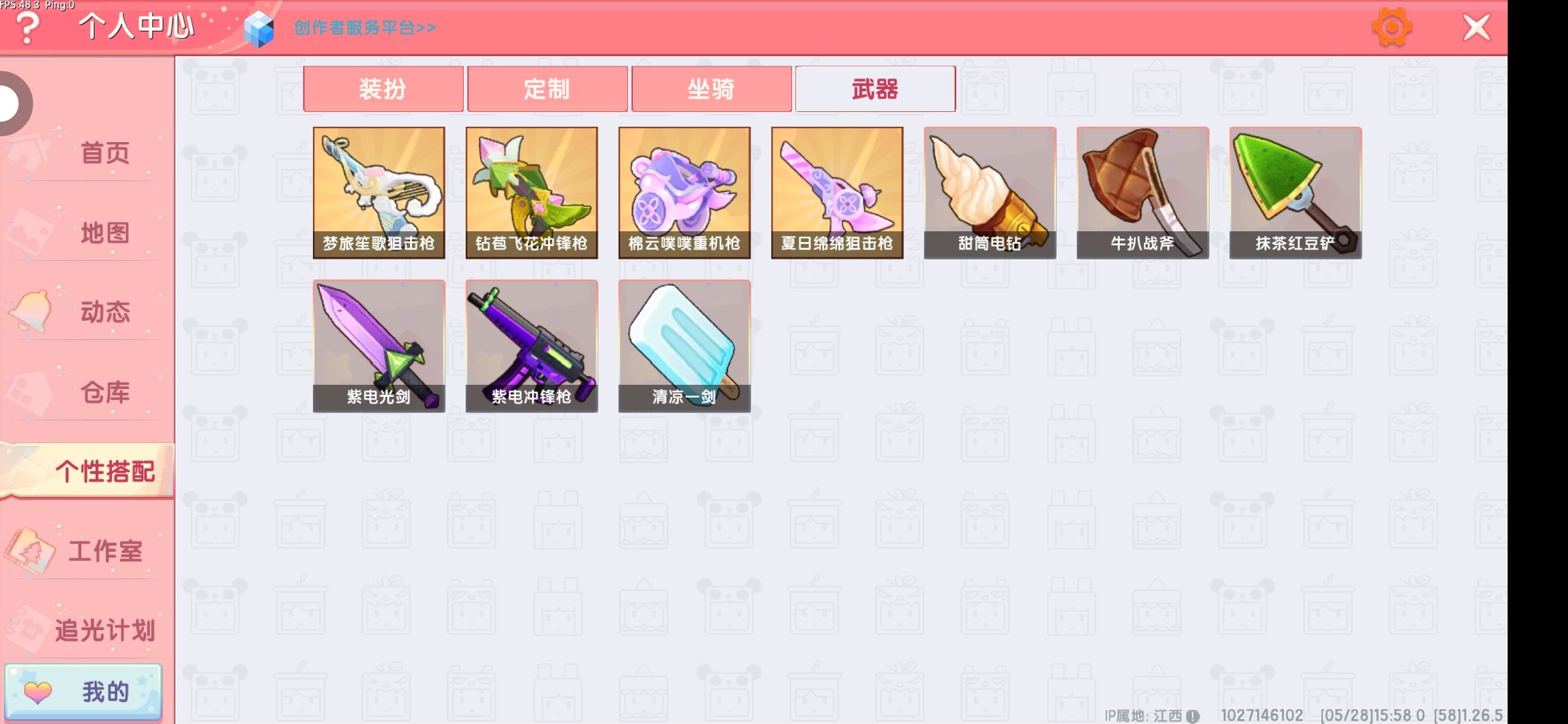Choose the 棉云噗噗重机枪 weapon
Viewport: 1568px width, 724px height.
(x=685, y=193)
